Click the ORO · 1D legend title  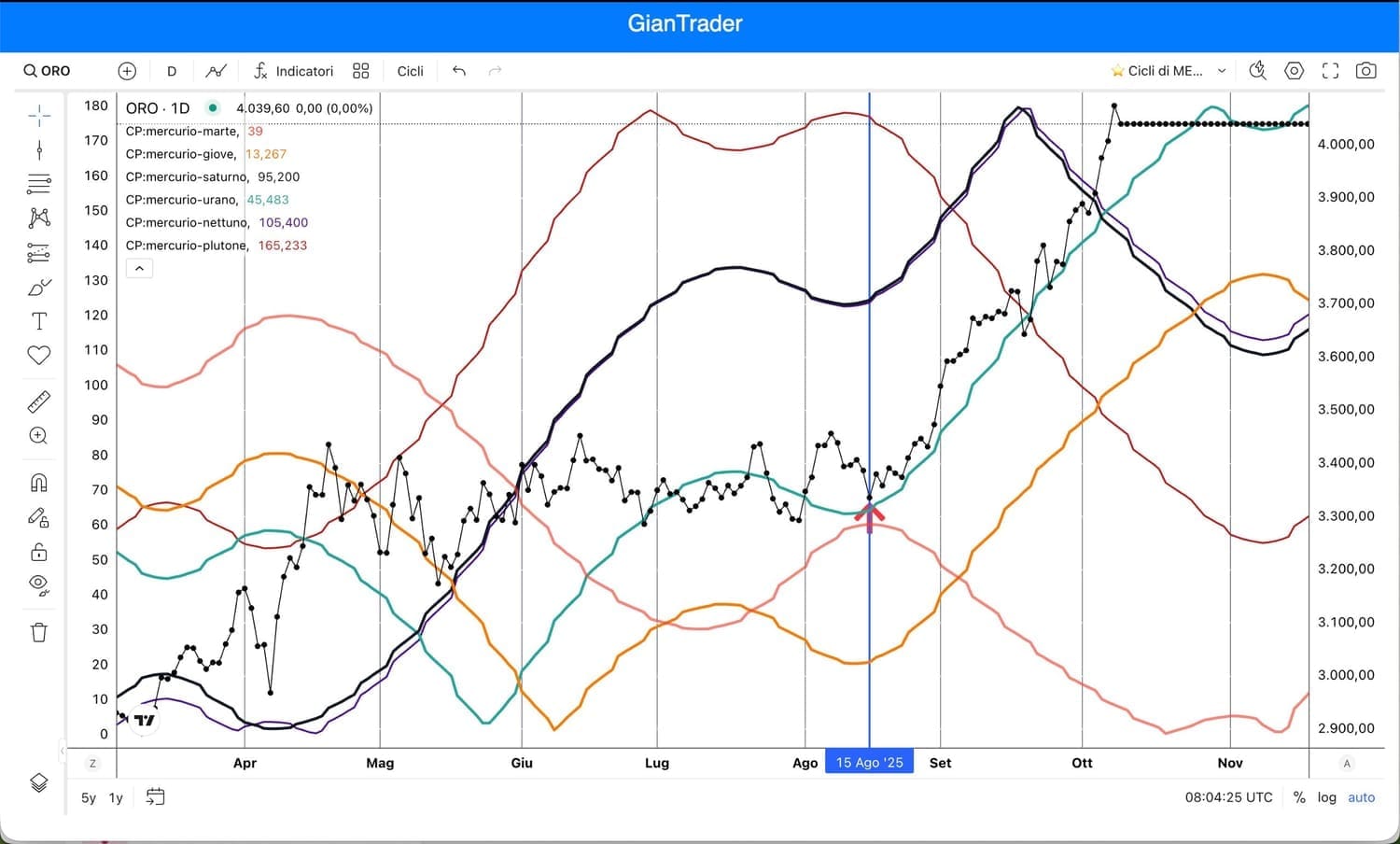(x=158, y=108)
